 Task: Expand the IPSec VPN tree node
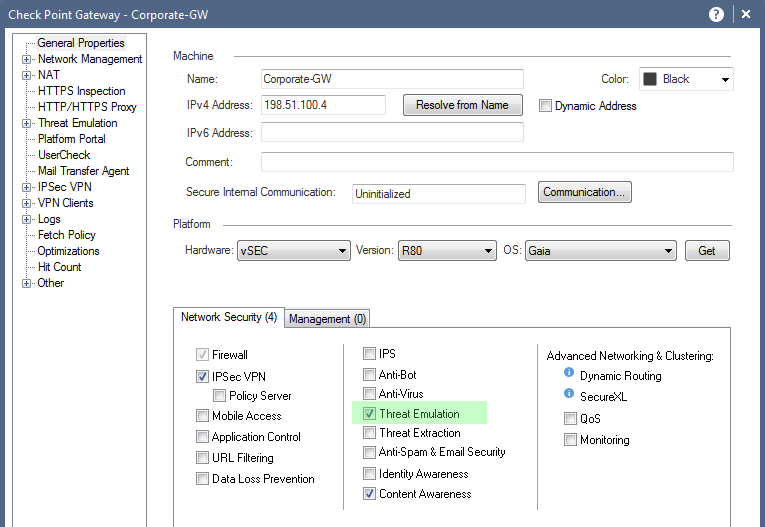coord(26,187)
